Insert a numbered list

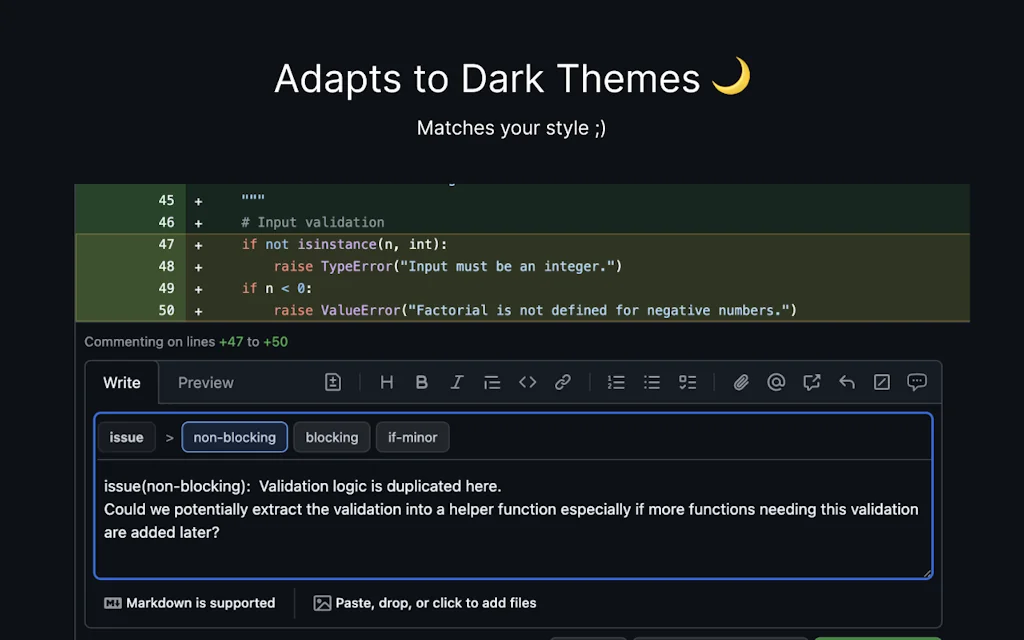[x=616, y=382]
